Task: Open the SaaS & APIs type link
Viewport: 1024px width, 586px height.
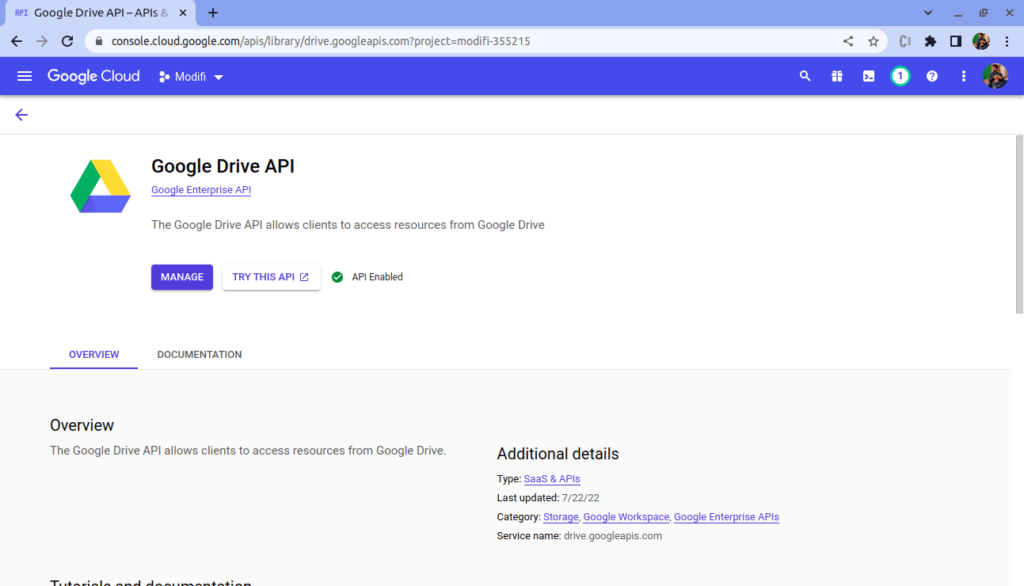Action: [x=552, y=479]
